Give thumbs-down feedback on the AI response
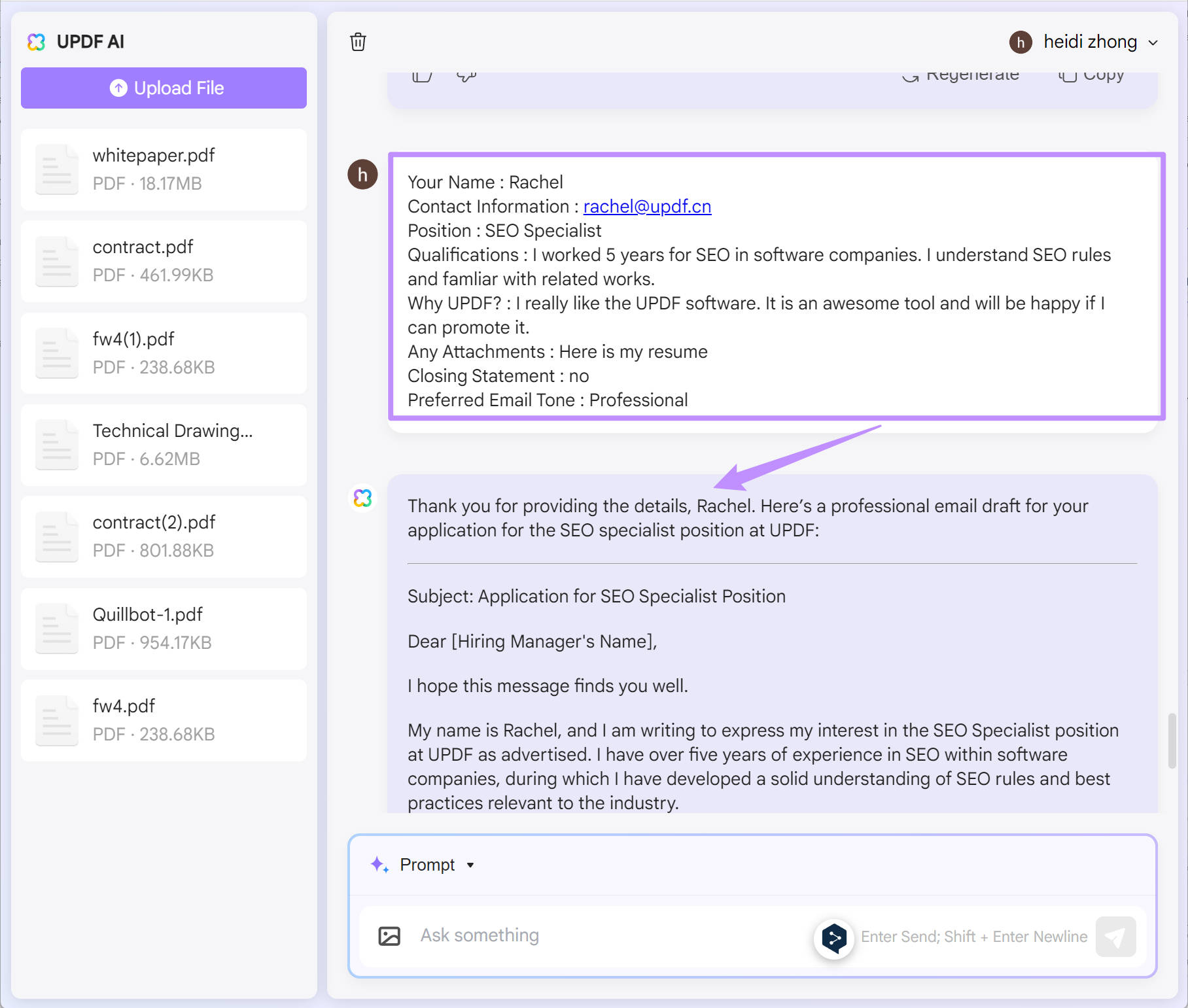This screenshot has height=1008, width=1188. click(466, 74)
